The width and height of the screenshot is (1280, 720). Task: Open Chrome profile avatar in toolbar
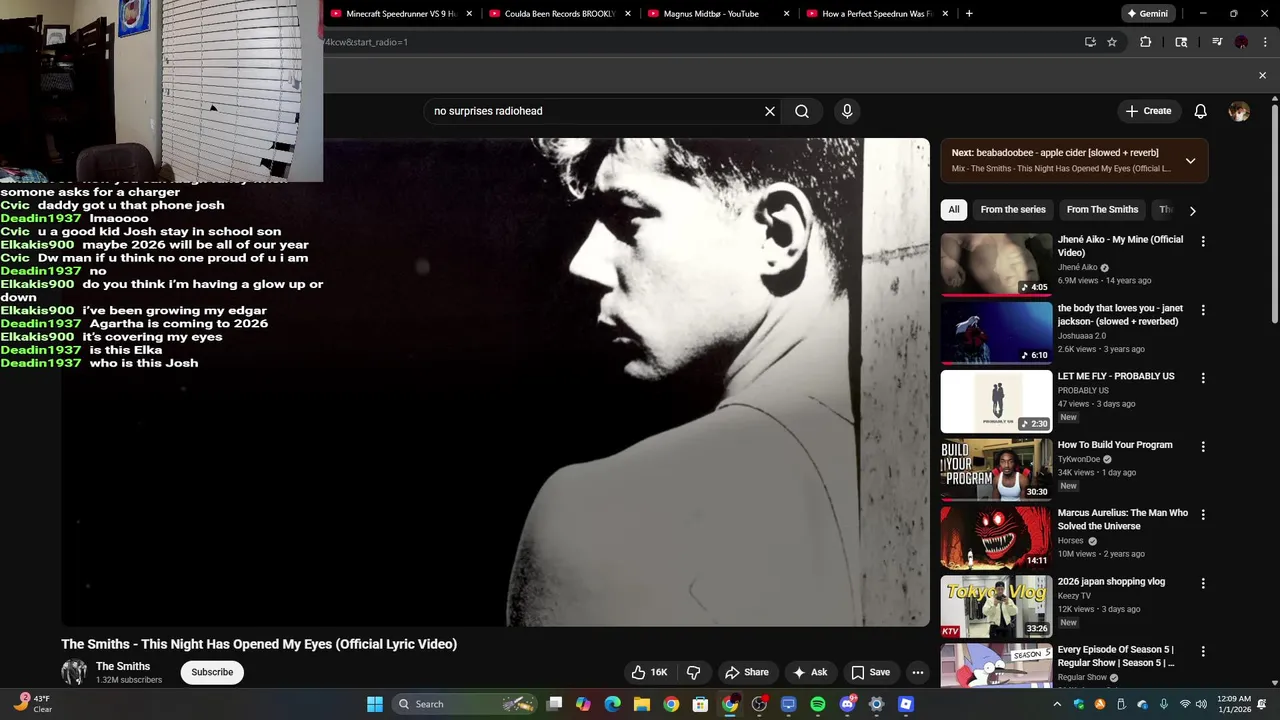coord(1241,42)
